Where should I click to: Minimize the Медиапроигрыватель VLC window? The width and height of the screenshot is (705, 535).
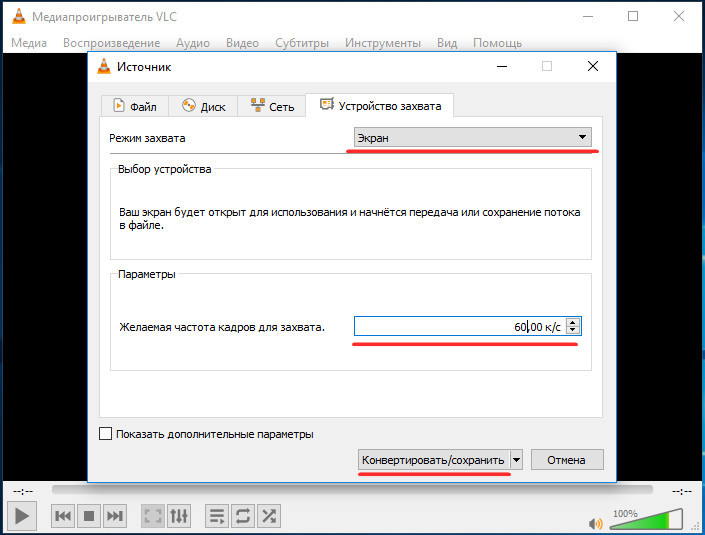click(588, 16)
